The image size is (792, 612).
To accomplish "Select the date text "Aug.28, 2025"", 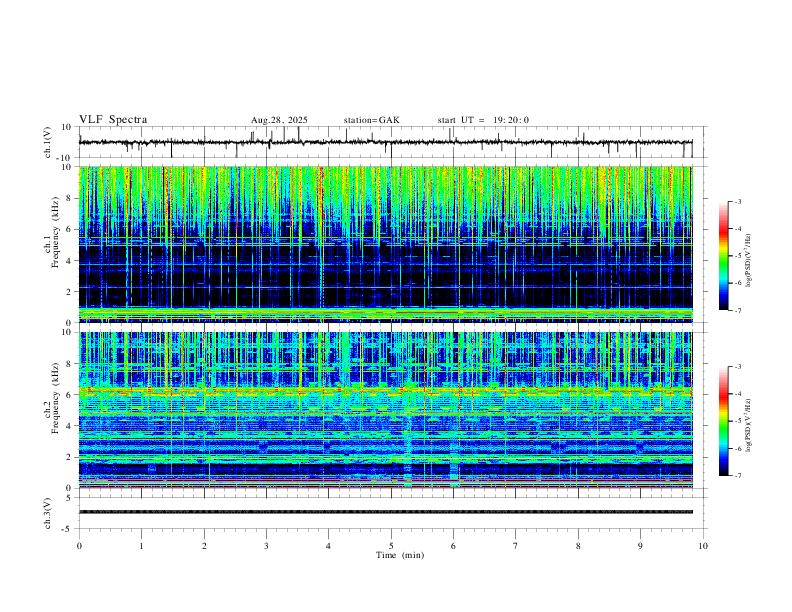I will tap(279, 120).
